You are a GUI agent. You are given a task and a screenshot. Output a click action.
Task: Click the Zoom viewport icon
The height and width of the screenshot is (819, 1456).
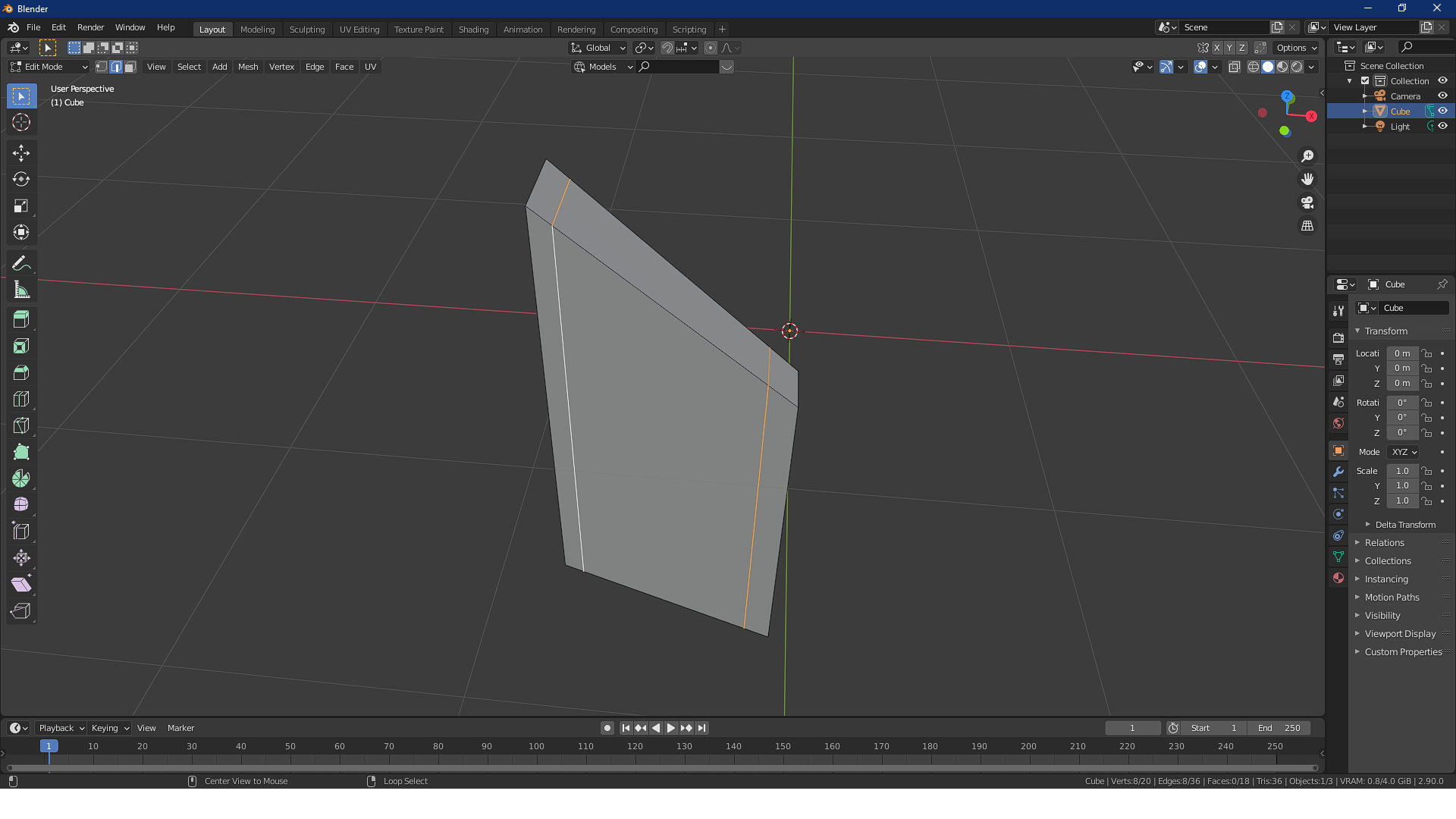1307,156
